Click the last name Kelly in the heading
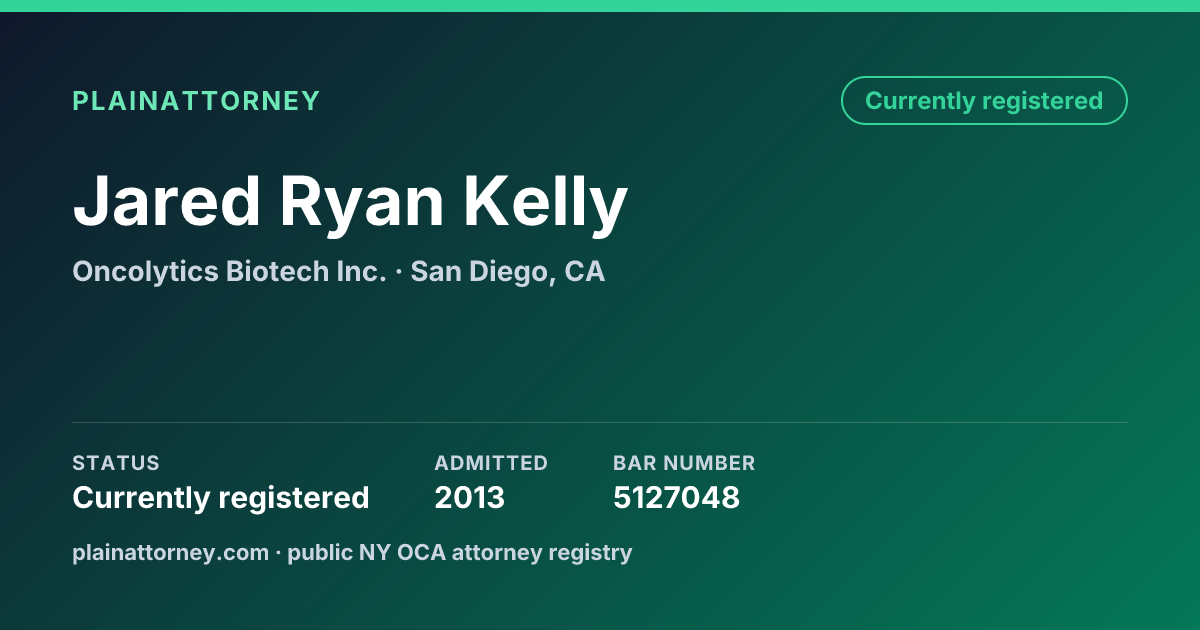This screenshot has height=630, width=1200. tap(545, 202)
